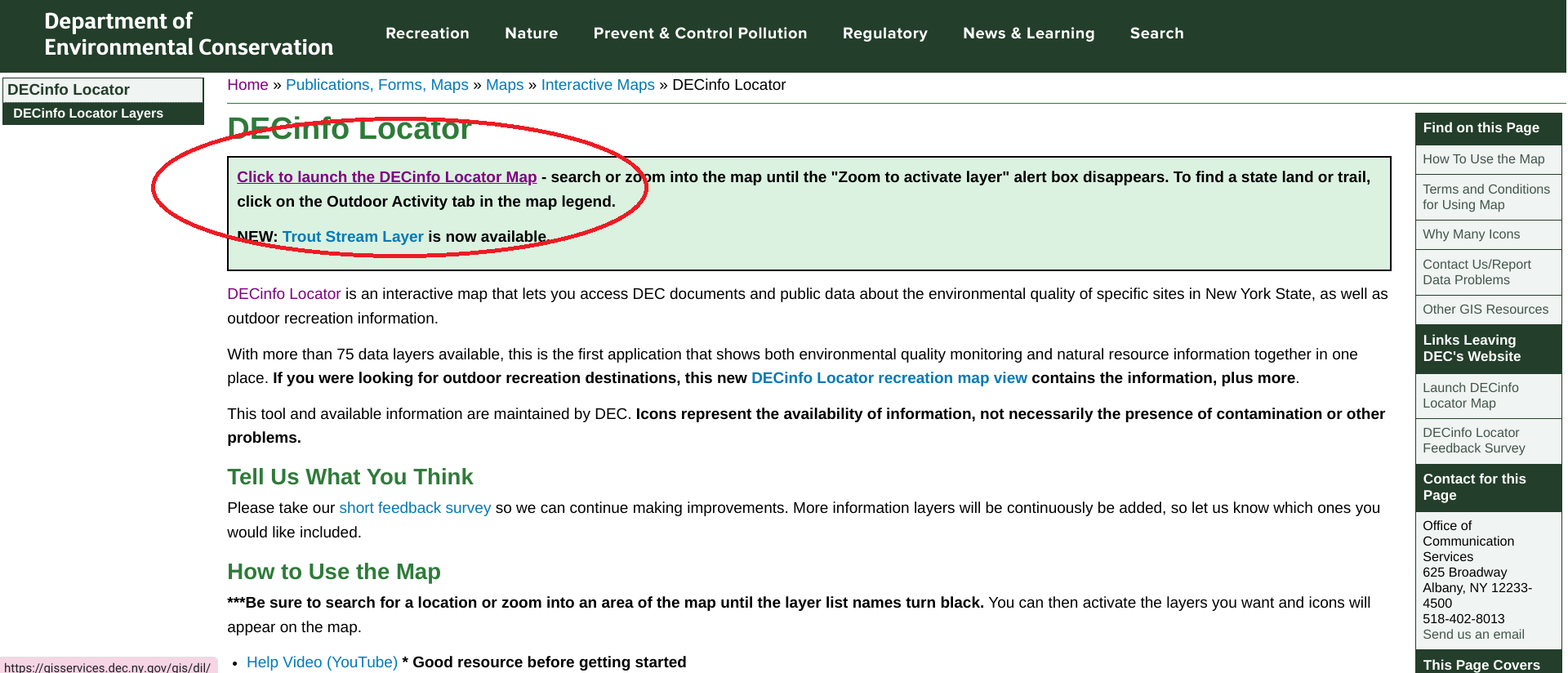The height and width of the screenshot is (673, 1568).
Task: Open DECinfo Locator recreation map view link
Action: (x=889, y=378)
